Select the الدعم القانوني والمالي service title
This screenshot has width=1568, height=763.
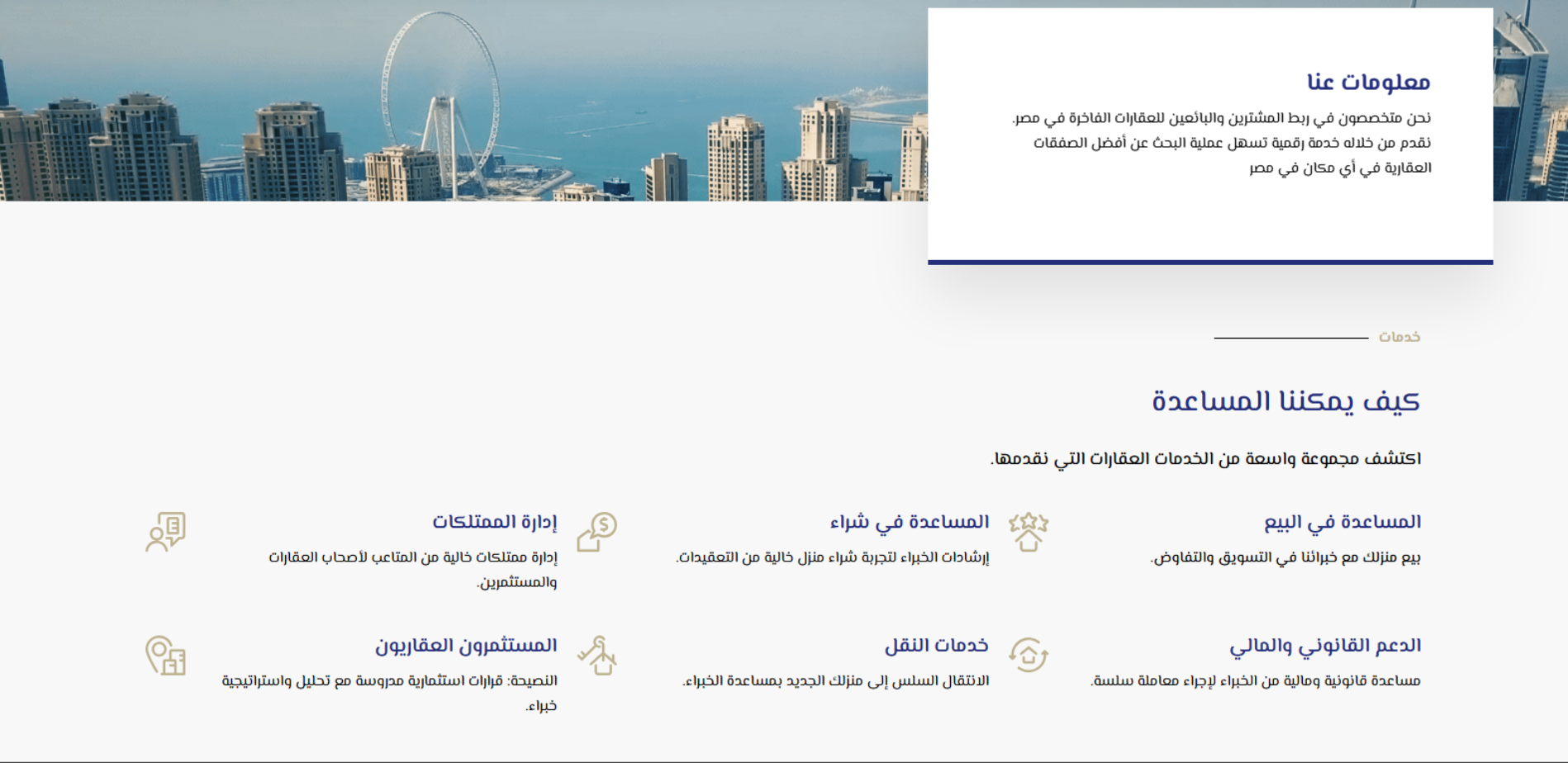pos(1324,646)
